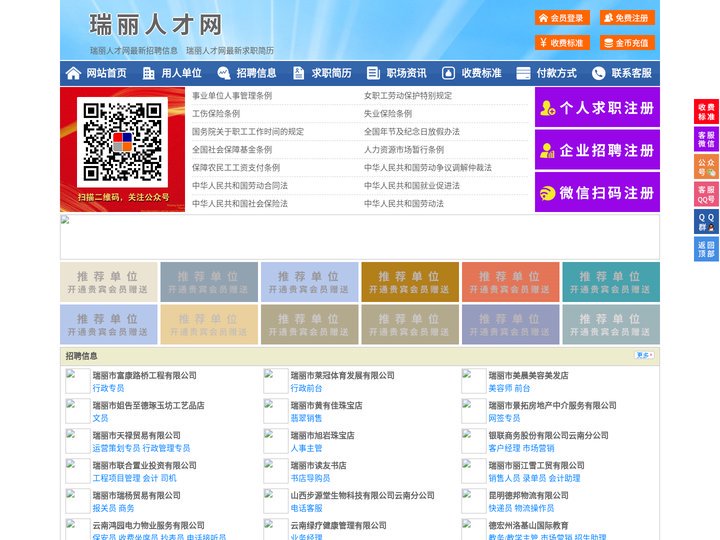The height and width of the screenshot is (540, 720).
Task: Open QQ群 floating sidebar button
Action: point(706,222)
